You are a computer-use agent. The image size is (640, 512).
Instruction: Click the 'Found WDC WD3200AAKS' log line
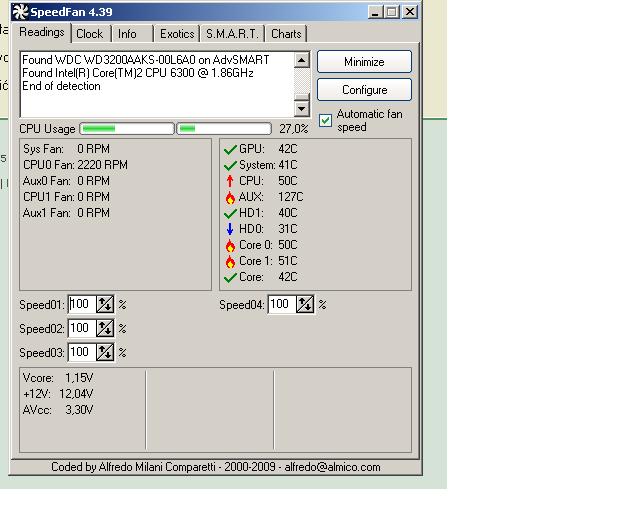click(146, 60)
